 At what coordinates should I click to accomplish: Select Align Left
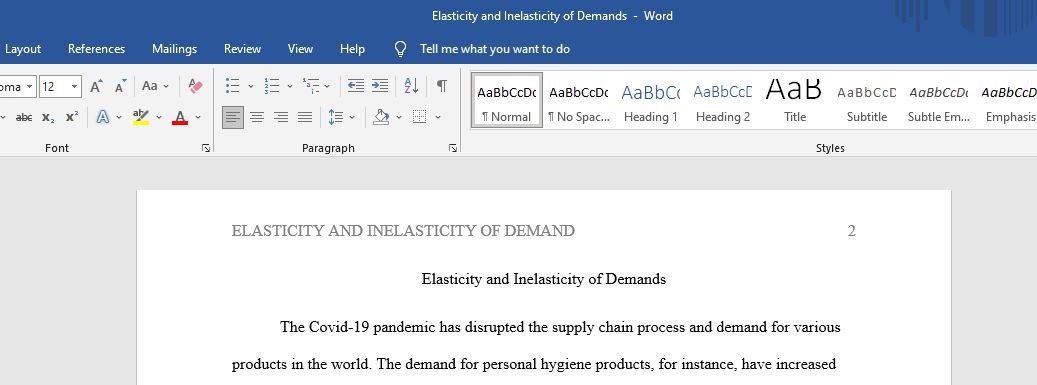point(233,117)
